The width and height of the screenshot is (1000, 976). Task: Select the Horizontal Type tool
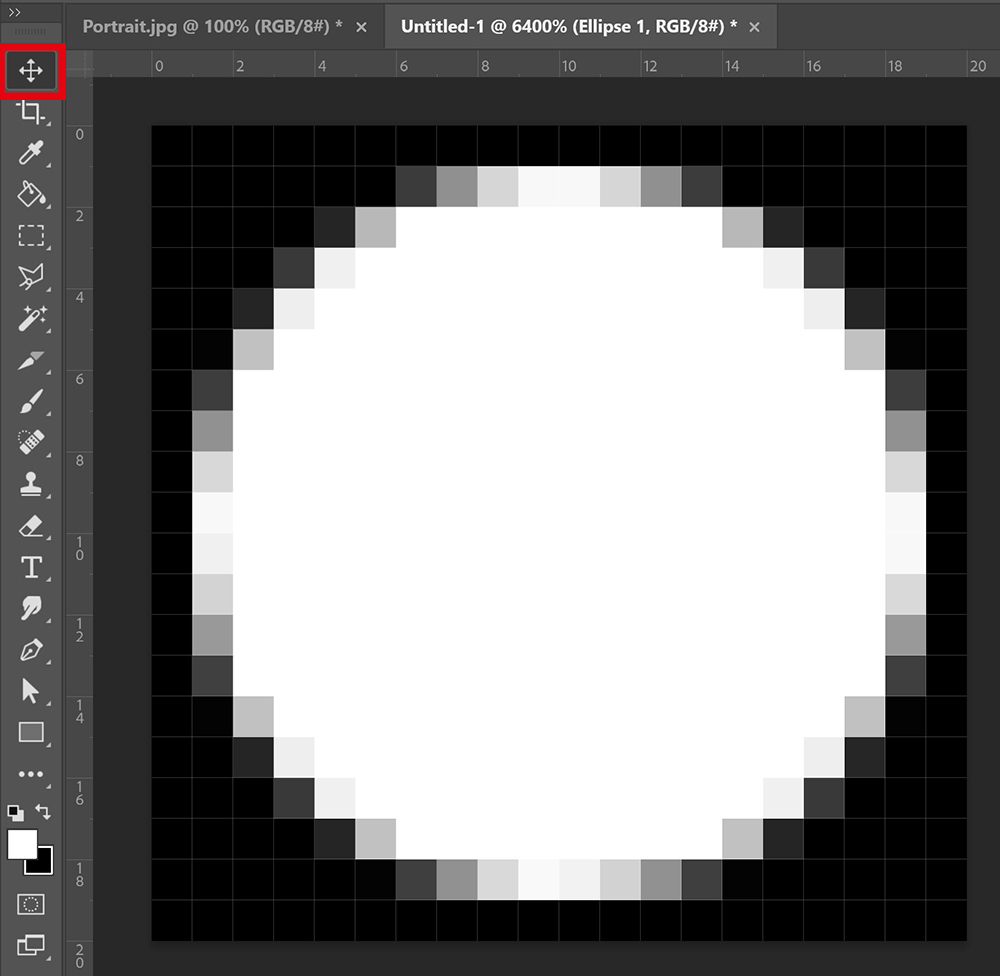(x=31, y=567)
